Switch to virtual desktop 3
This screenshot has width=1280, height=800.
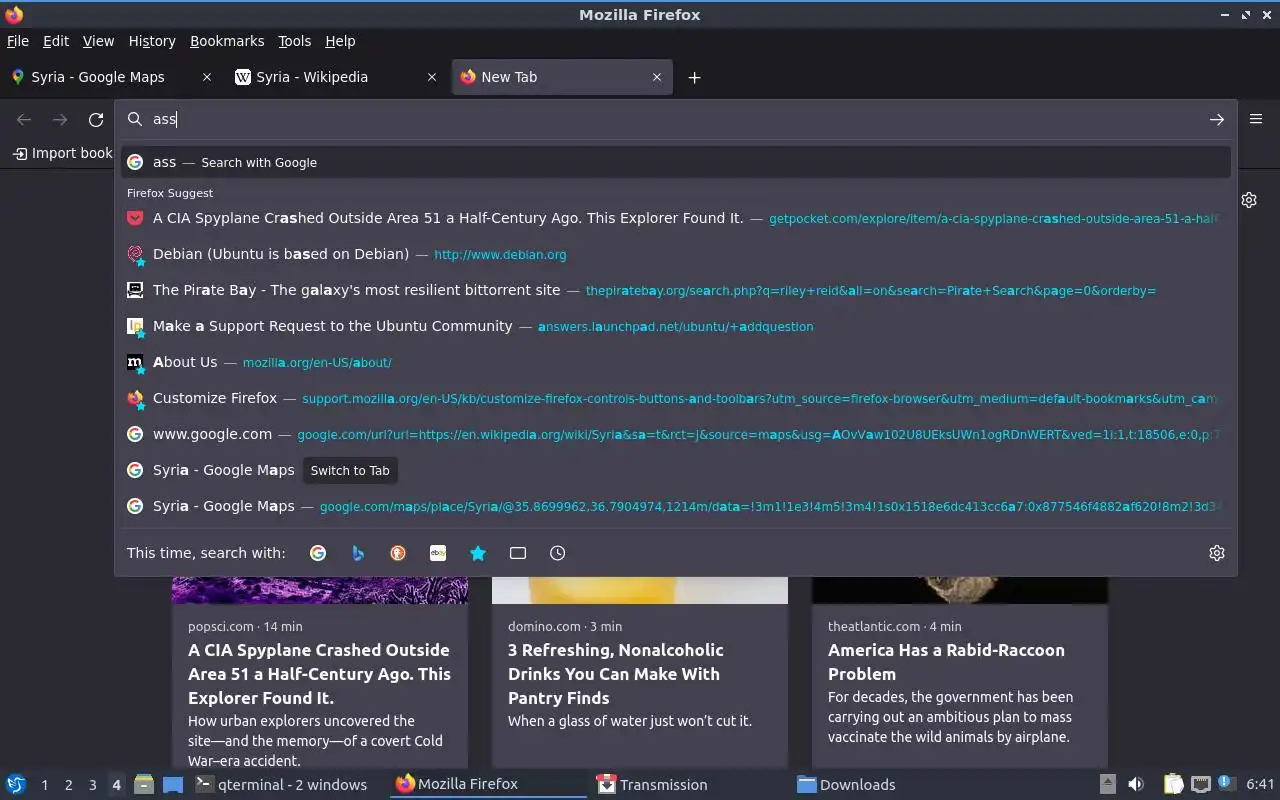coord(92,785)
